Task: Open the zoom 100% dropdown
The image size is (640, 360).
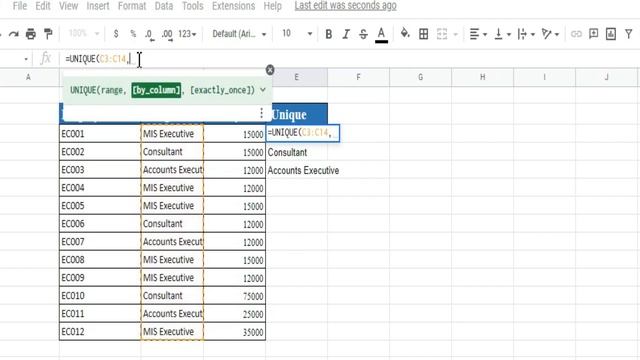Action: (x=84, y=33)
